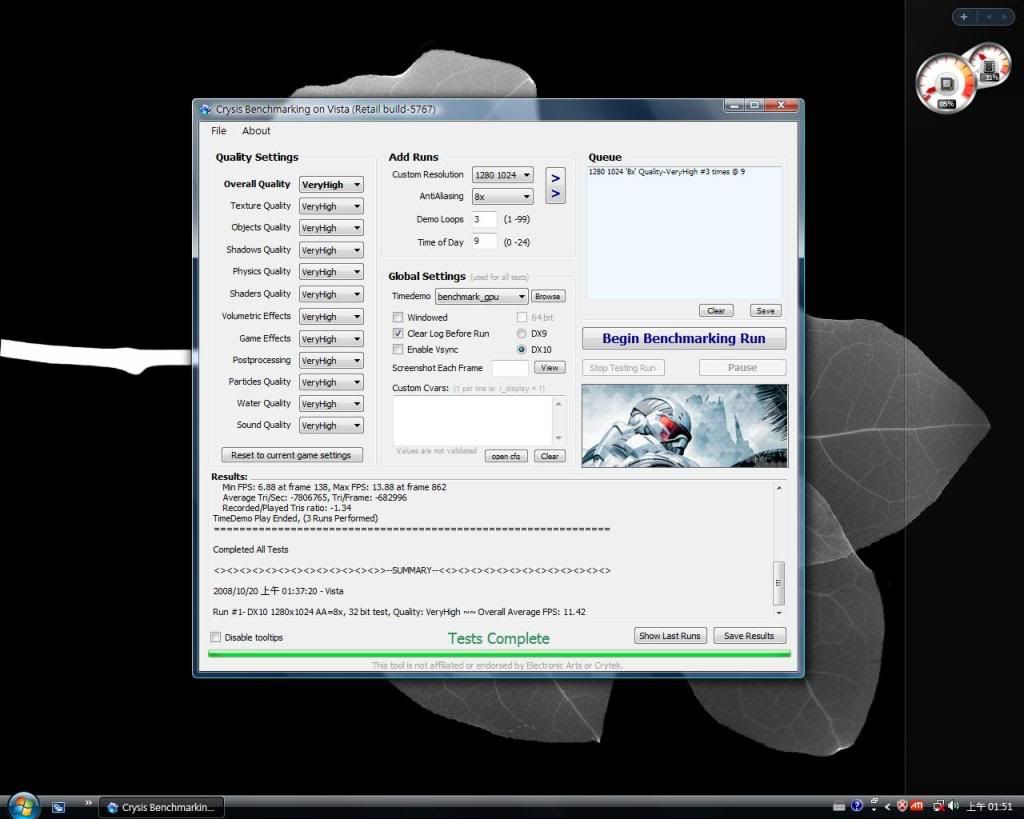Uncheck Clear Log Before Run
This screenshot has height=819, width=1024.
(x=397, y=333)
